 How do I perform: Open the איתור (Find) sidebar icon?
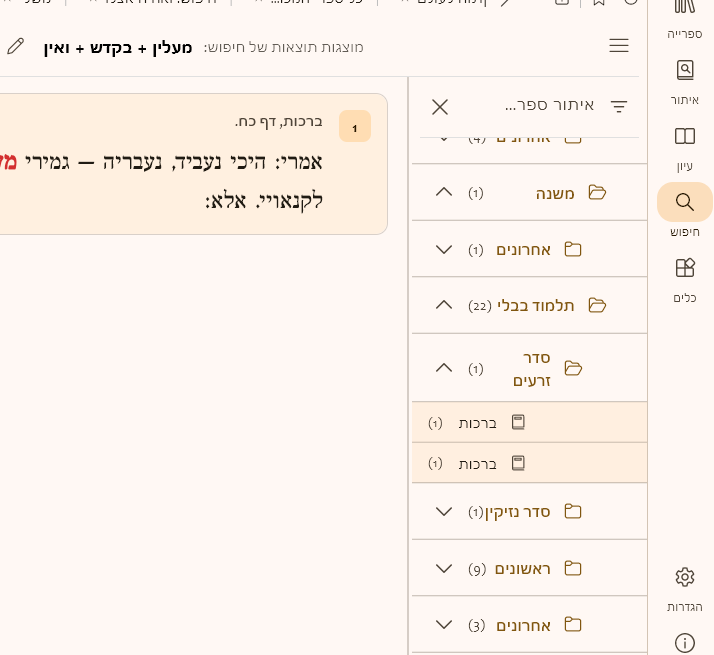coord(685,80)
